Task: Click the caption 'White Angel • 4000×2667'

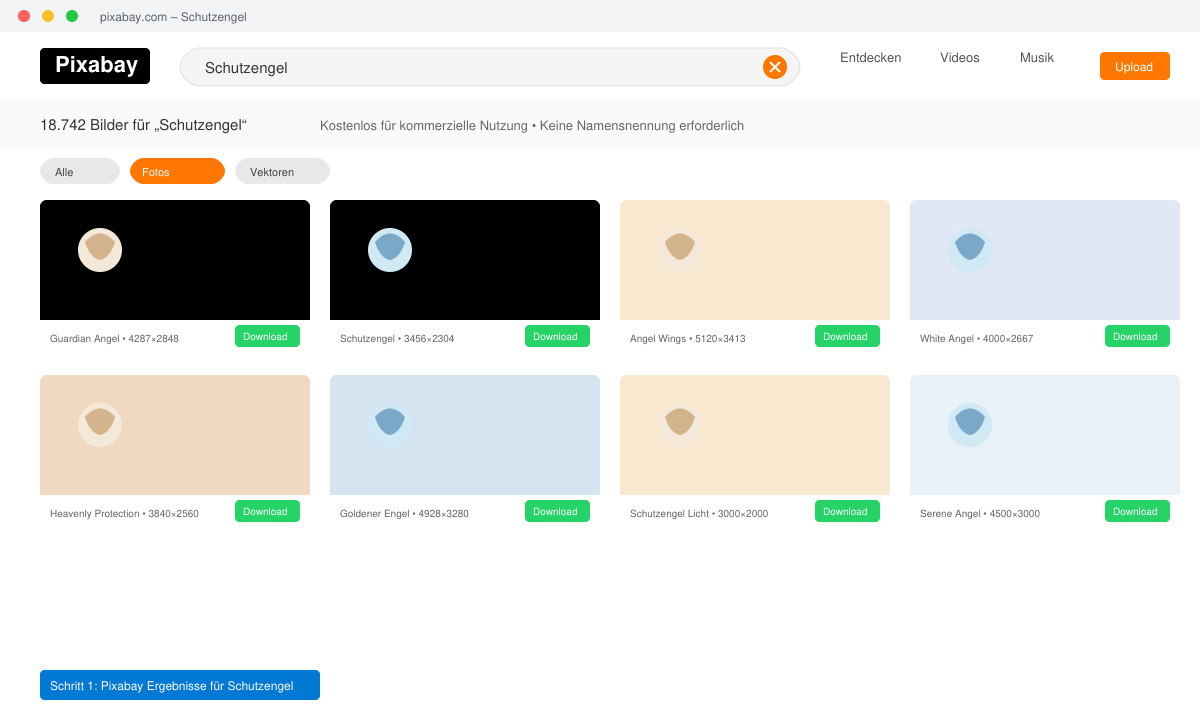Action: pos(976,339)
